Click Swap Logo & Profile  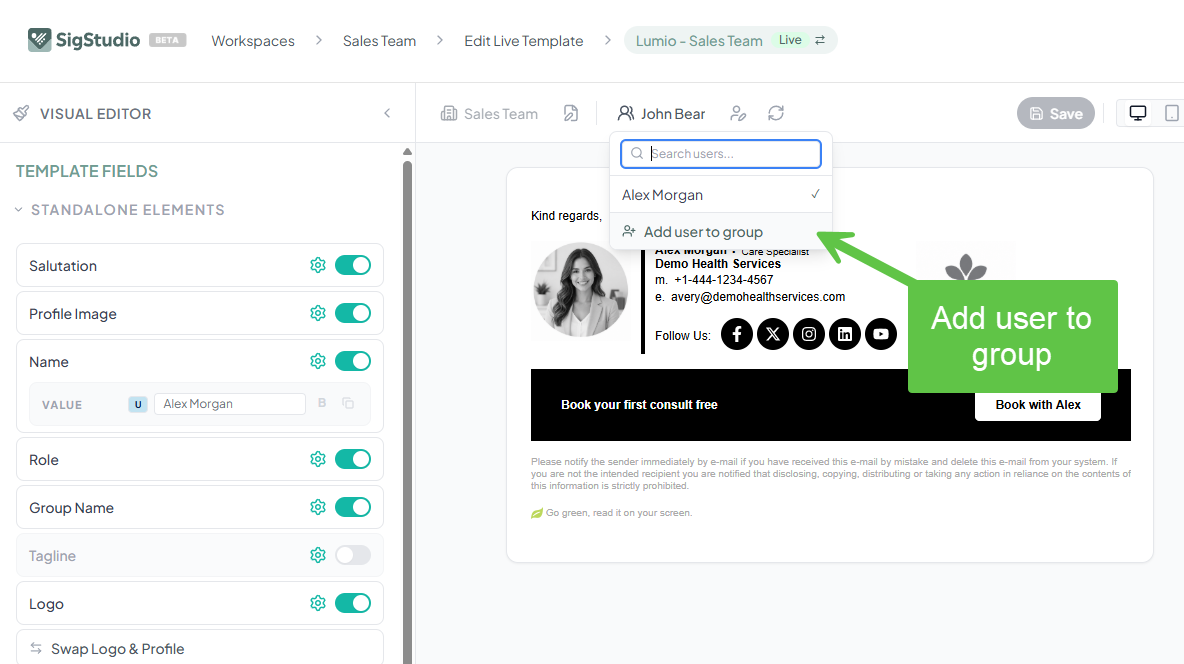[x=200, y=648]
